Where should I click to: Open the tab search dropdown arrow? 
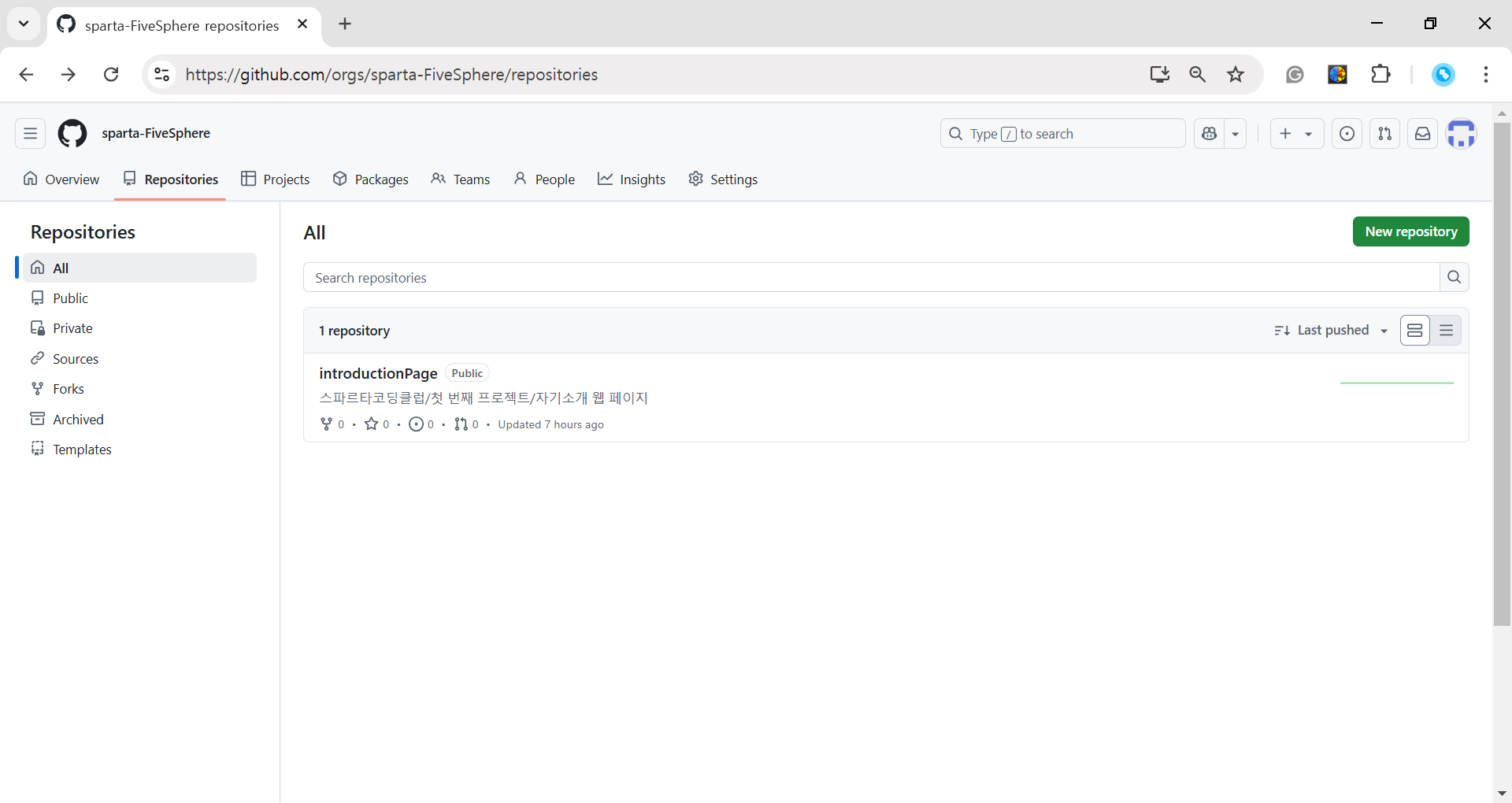click(x=24, y=24)
